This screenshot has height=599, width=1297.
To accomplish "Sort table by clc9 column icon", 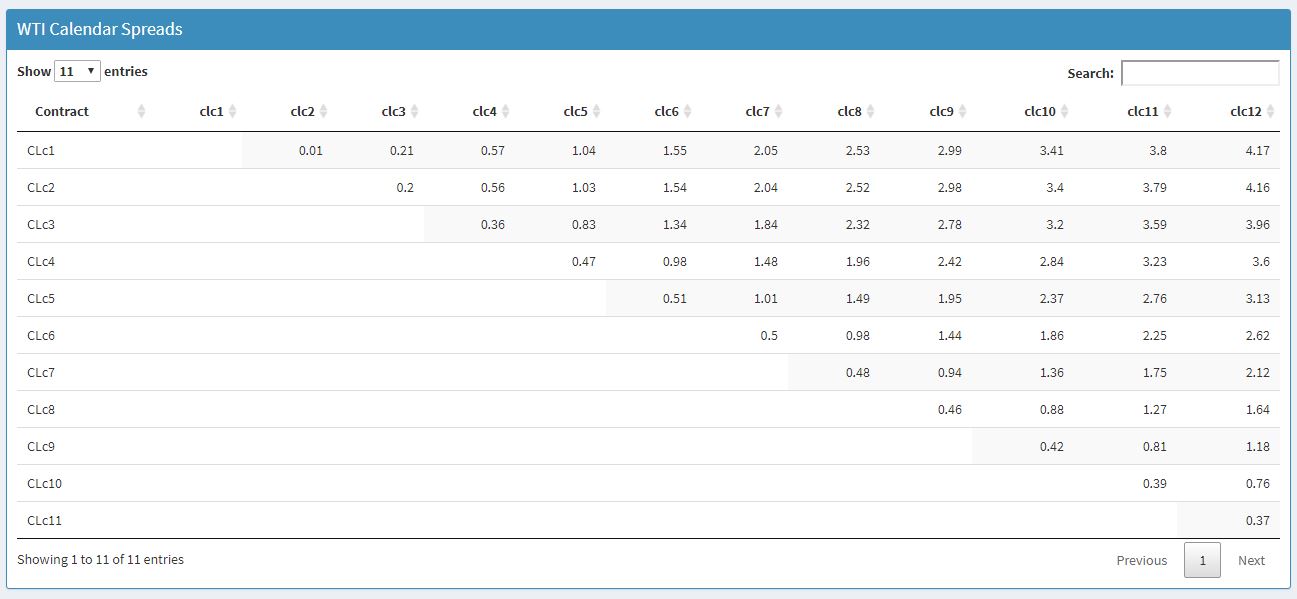I will (x=962, y=111).
